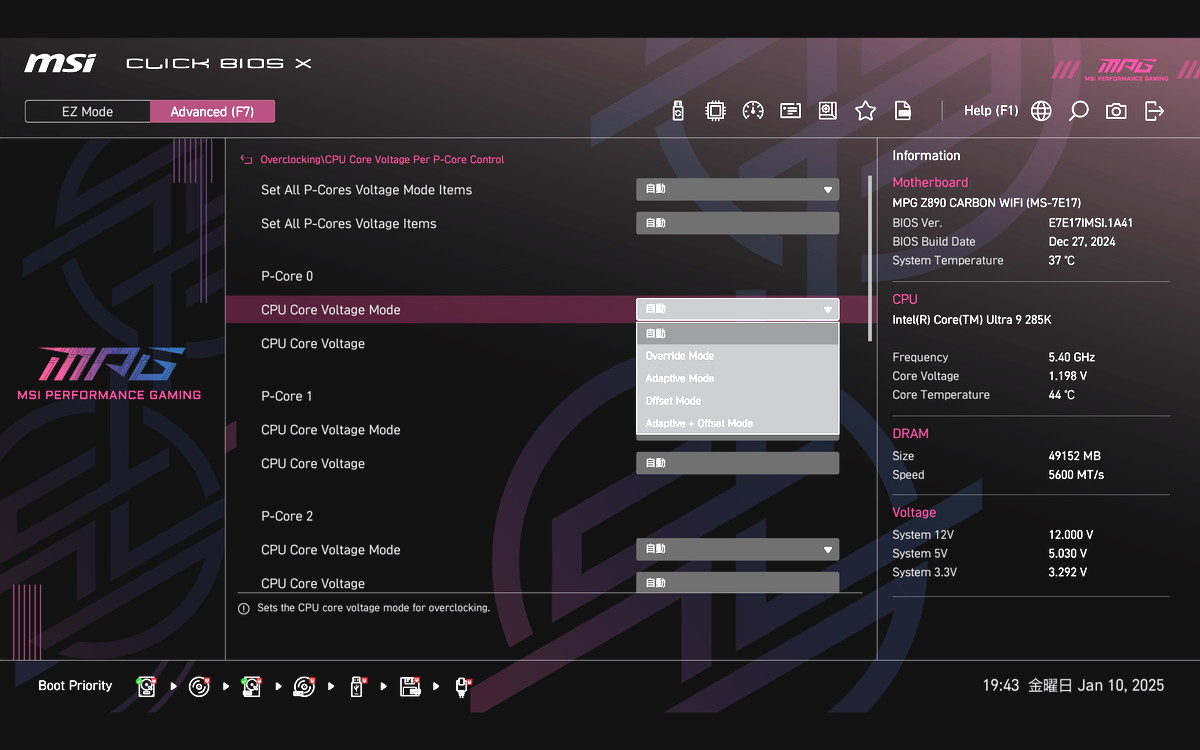Click the exit door arrow icon
This screenshot has height=750, width=1200.
[1154, 111]
